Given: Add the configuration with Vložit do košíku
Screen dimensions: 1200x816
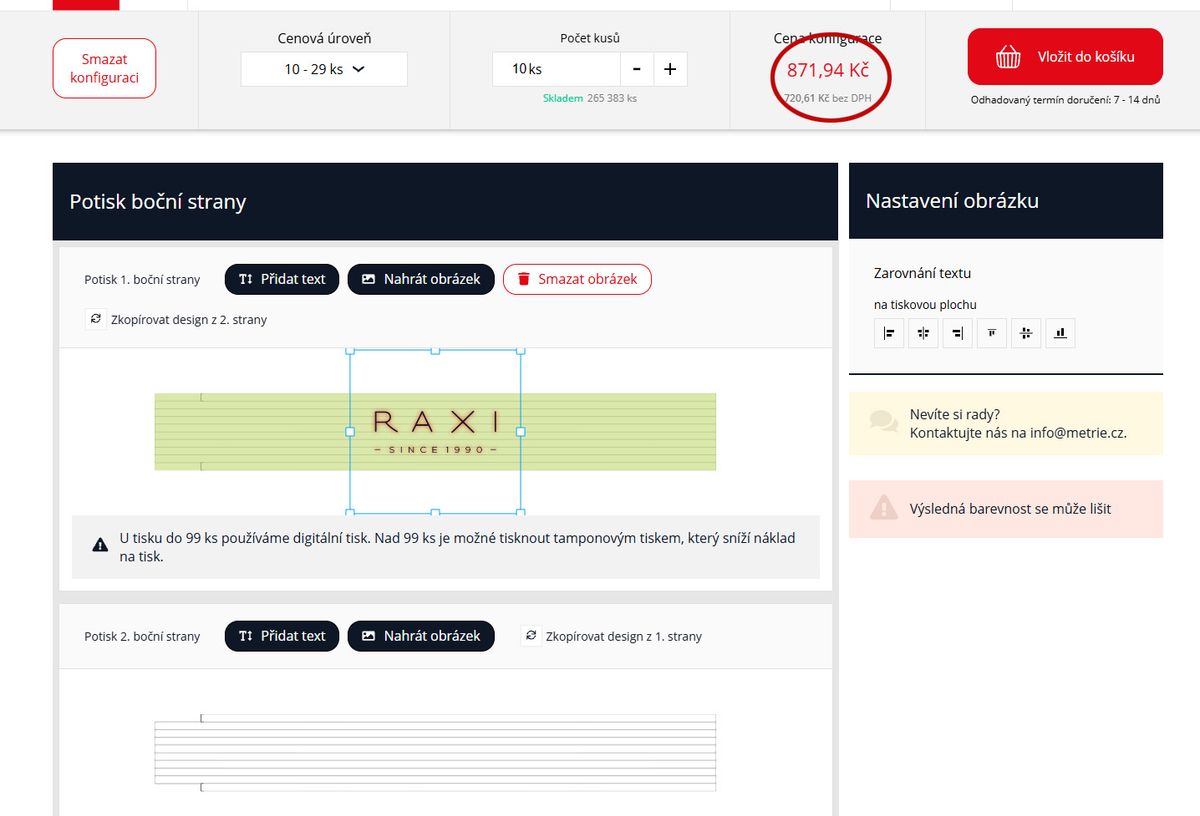Looking at the screenshot, I should click(1065, 57).
